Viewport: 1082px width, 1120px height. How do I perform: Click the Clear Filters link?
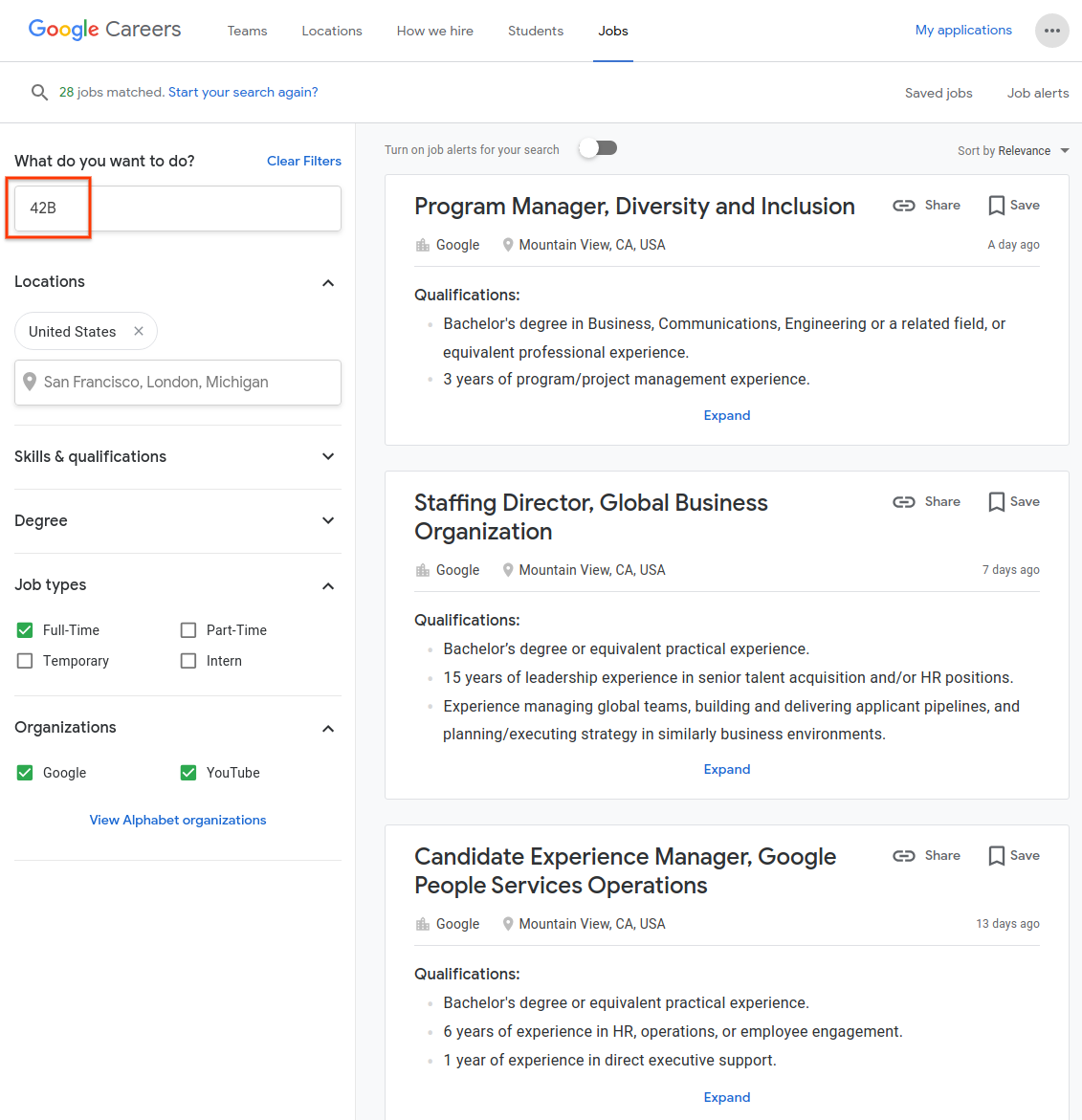click(x=303, y=161)
